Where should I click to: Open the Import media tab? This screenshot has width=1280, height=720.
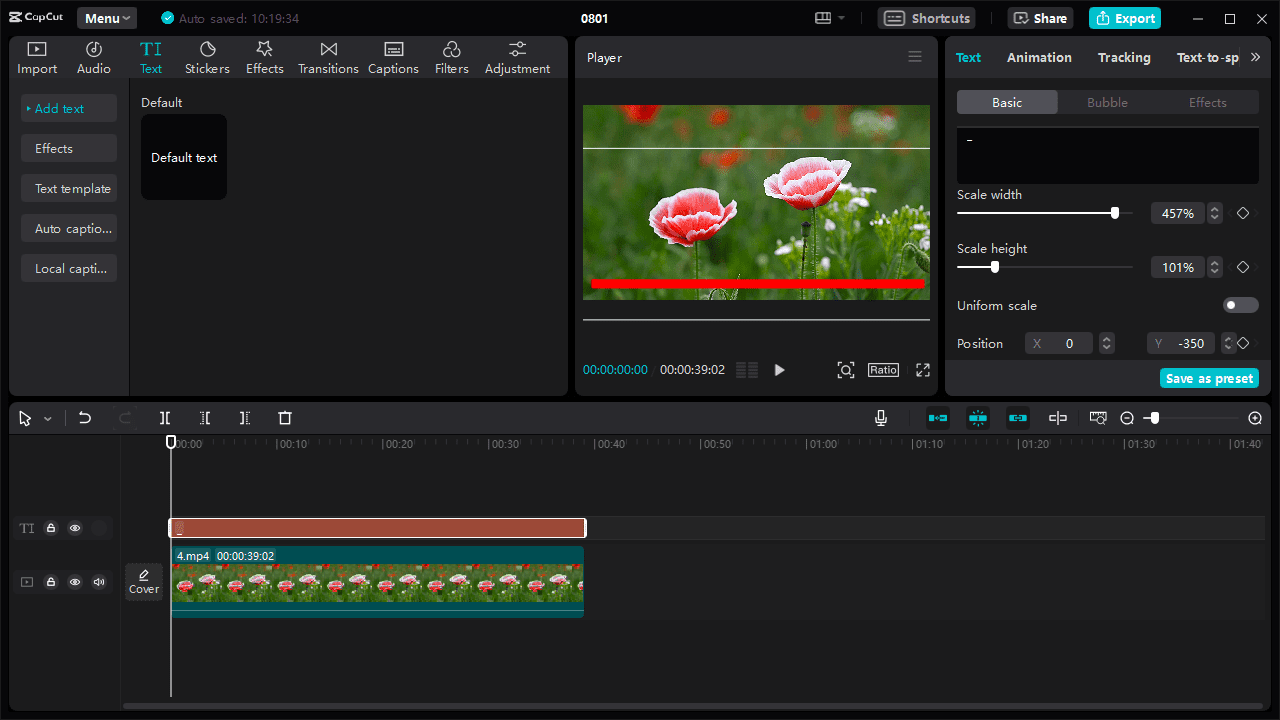point(37,58)
